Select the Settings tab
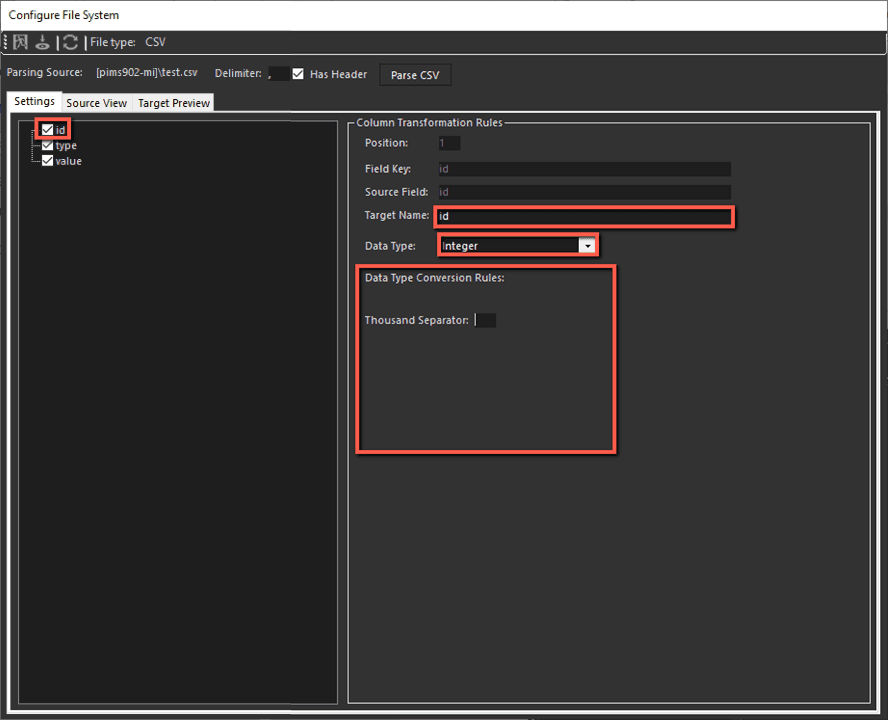The height and width of the screenshot is (720, 888). pyautogui.click(x=34, y=101)
